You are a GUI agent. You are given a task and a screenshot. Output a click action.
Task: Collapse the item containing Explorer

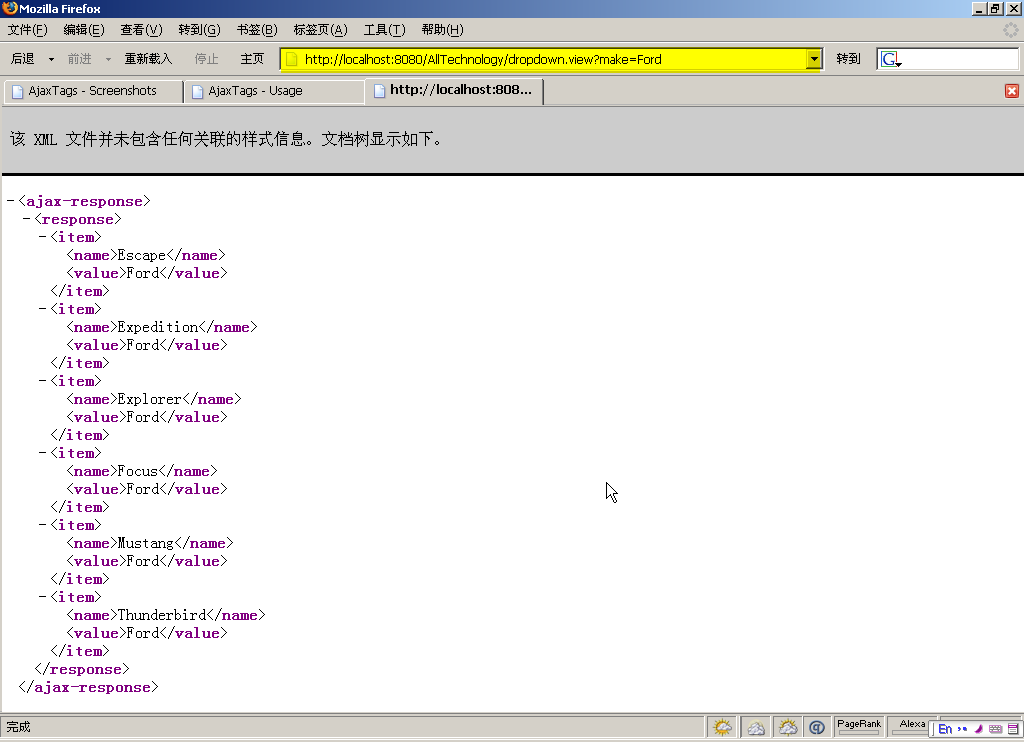point(42,380)
